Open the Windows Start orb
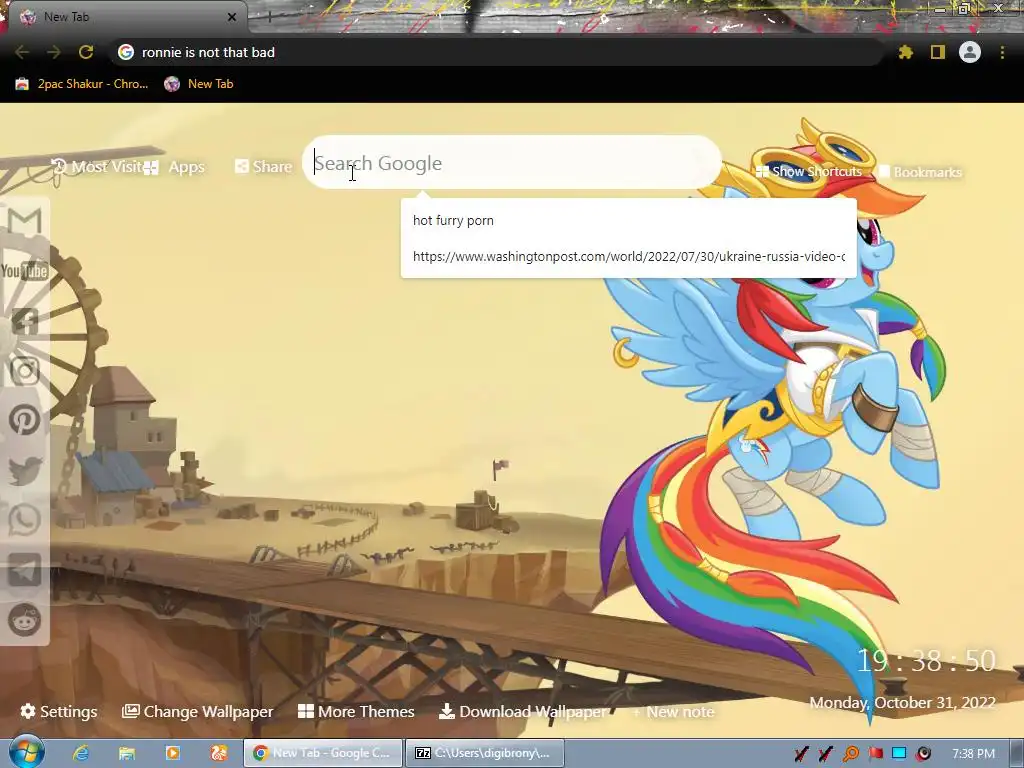Screen dimensions: 1024x768 tap(27, 752)
